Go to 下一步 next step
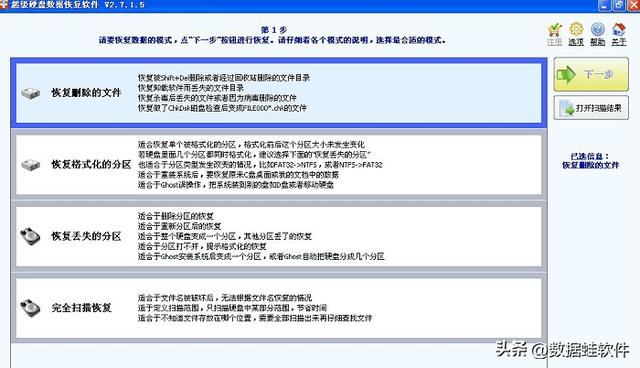 click(x=591, y=74)
